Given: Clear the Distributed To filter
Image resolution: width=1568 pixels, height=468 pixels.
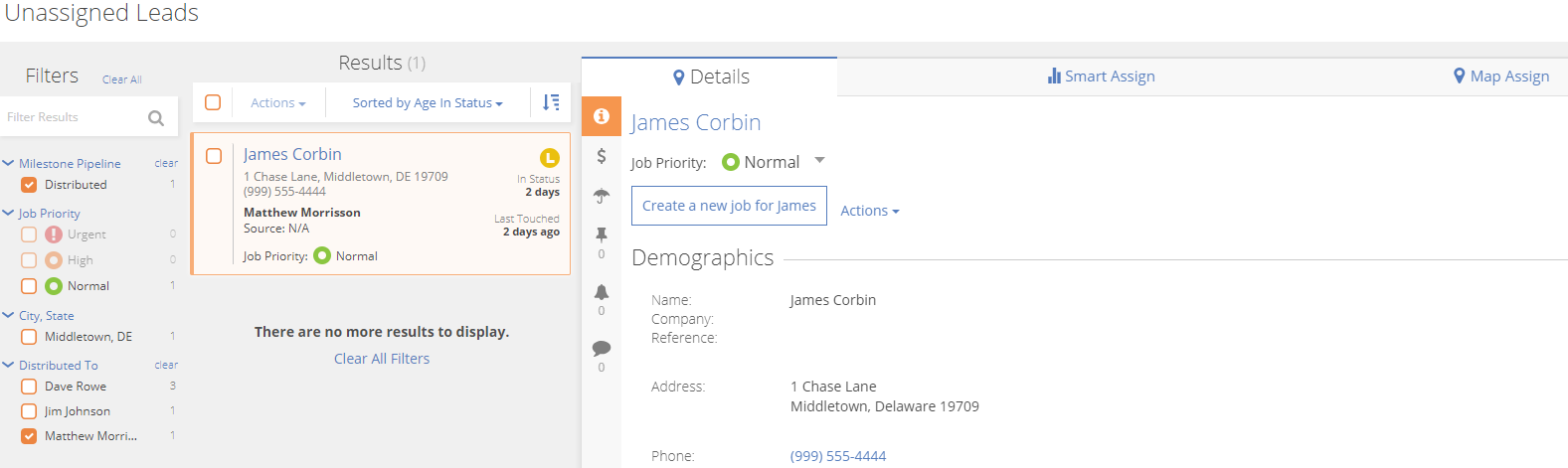Looking at the screenshot, I should coord(166,365).
